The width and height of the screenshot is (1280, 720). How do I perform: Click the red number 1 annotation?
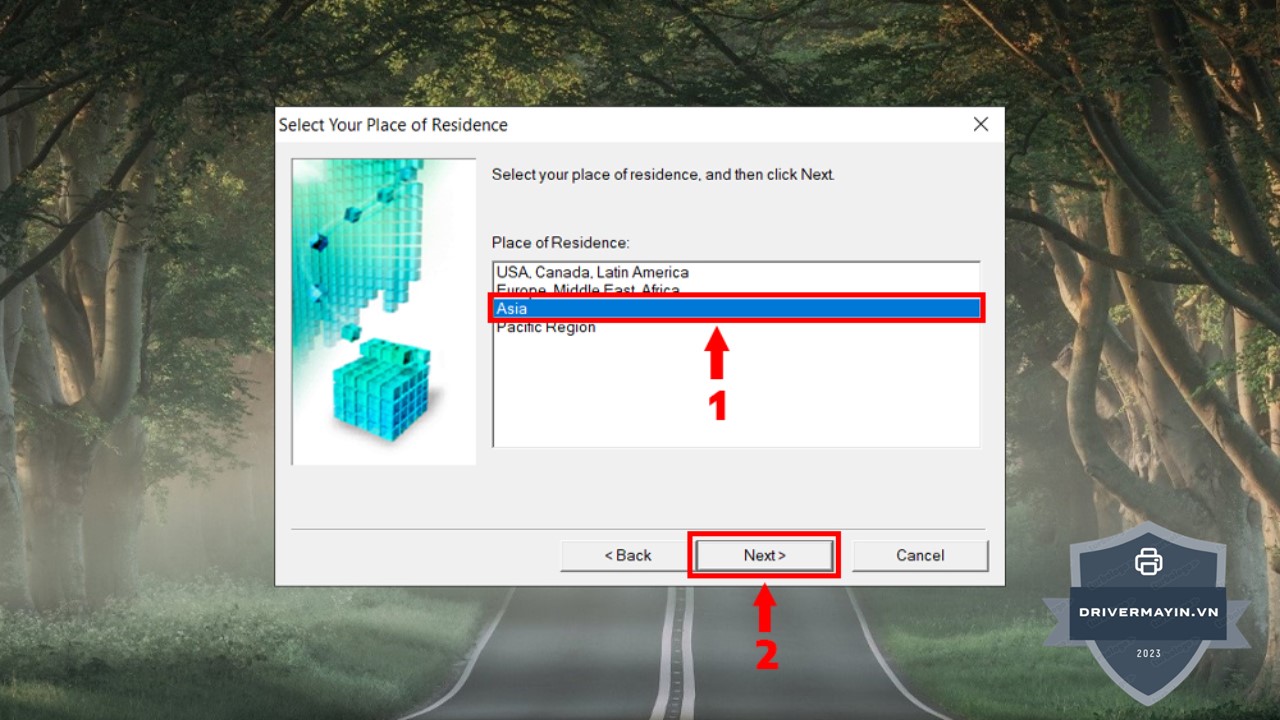click(717, 405)
